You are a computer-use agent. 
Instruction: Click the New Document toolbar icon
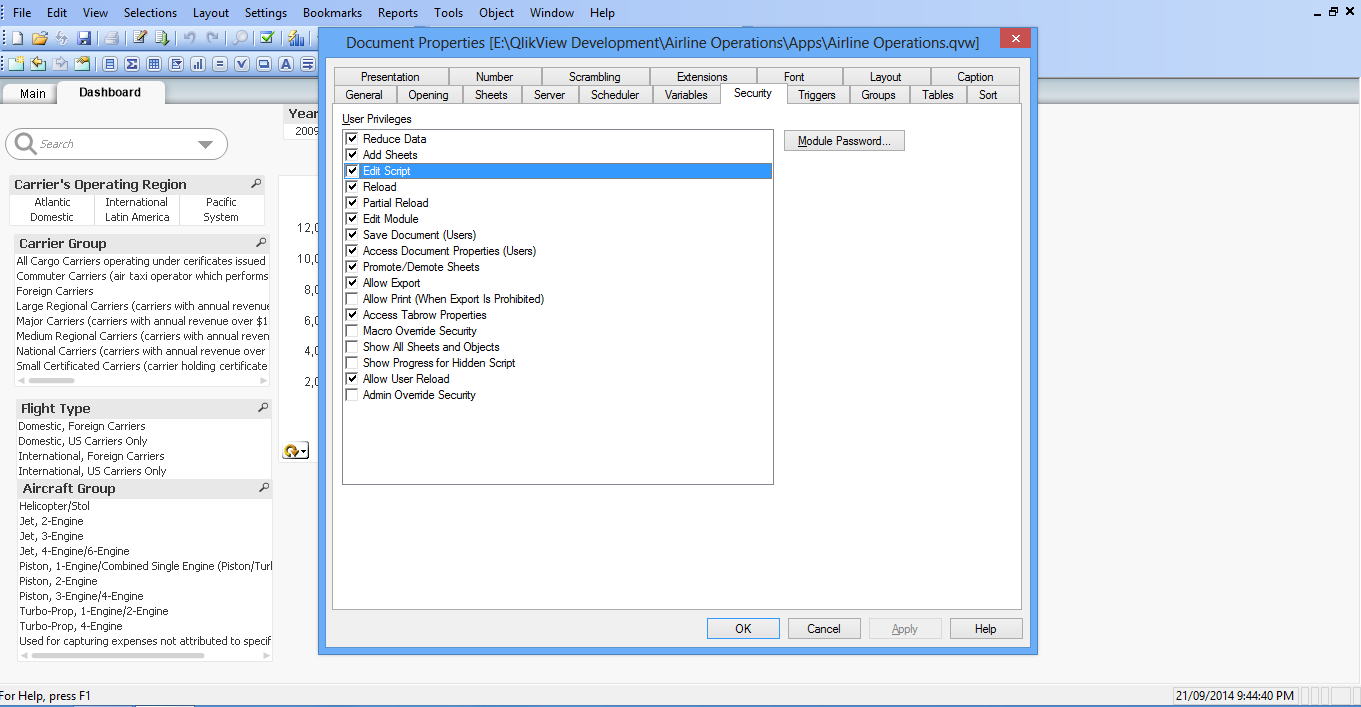tap(17, 38)
